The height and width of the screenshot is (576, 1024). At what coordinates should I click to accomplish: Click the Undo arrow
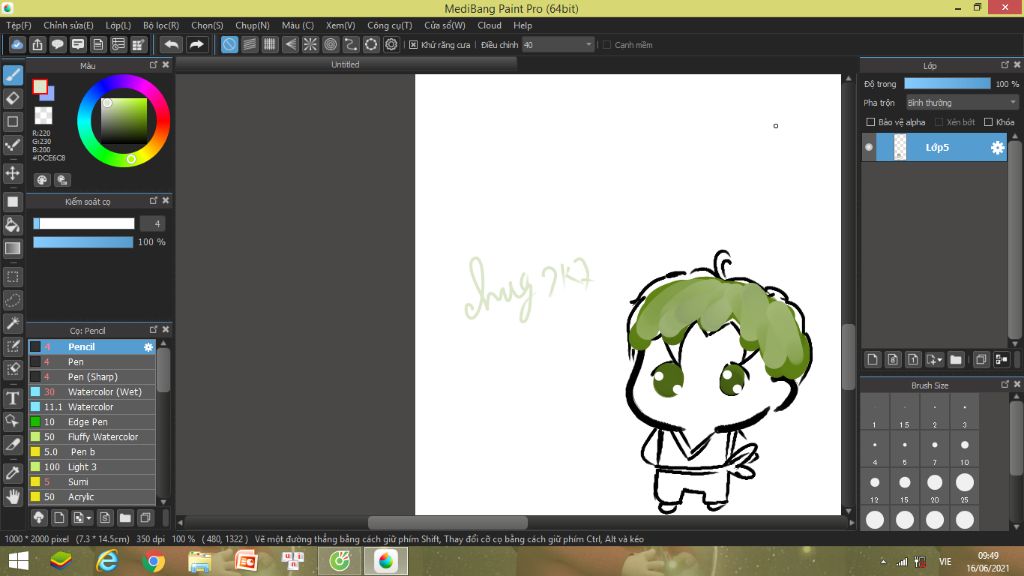tap(171, 44)
